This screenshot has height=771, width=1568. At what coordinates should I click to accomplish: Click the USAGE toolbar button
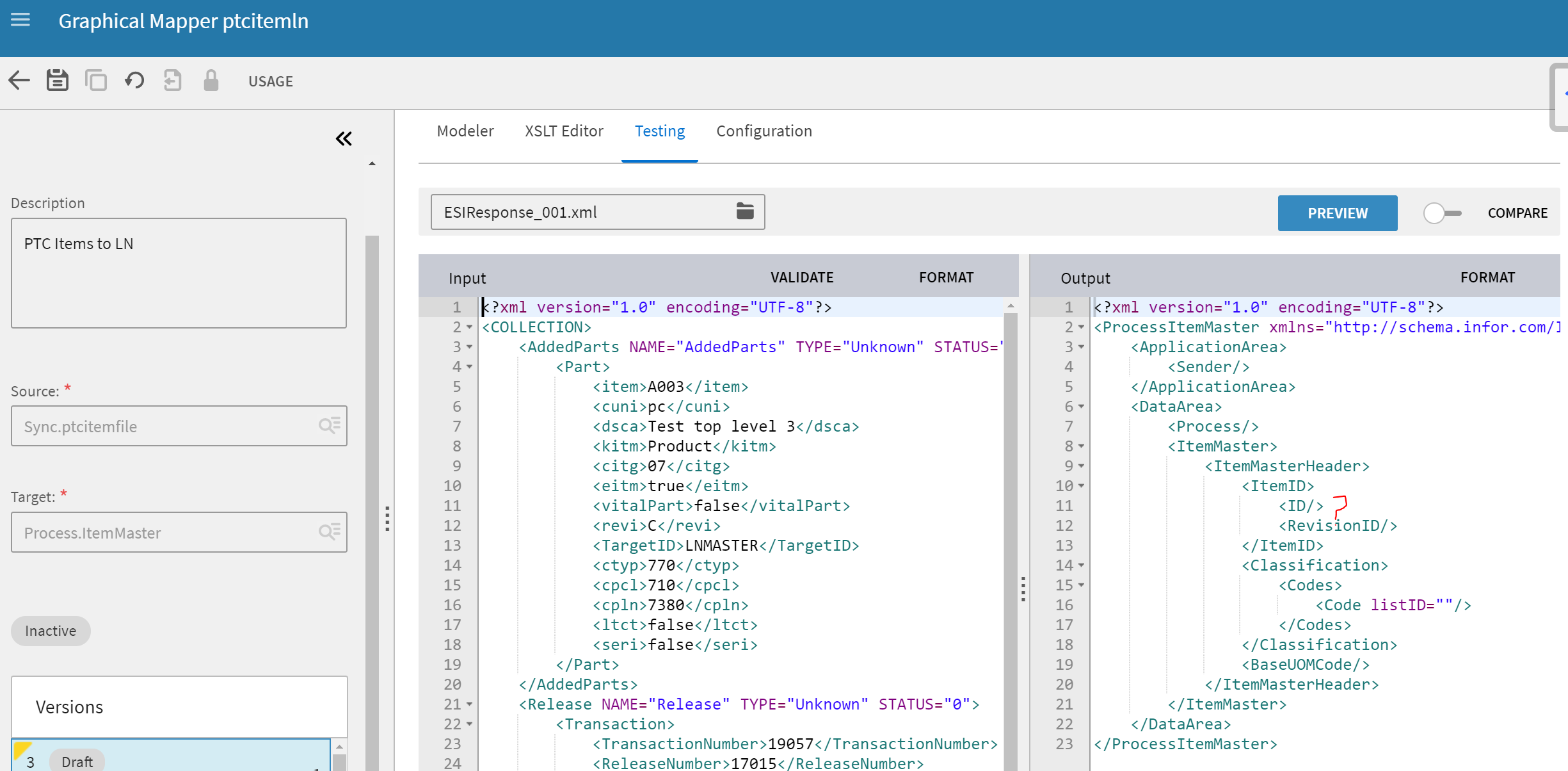[x=271, y=81]
